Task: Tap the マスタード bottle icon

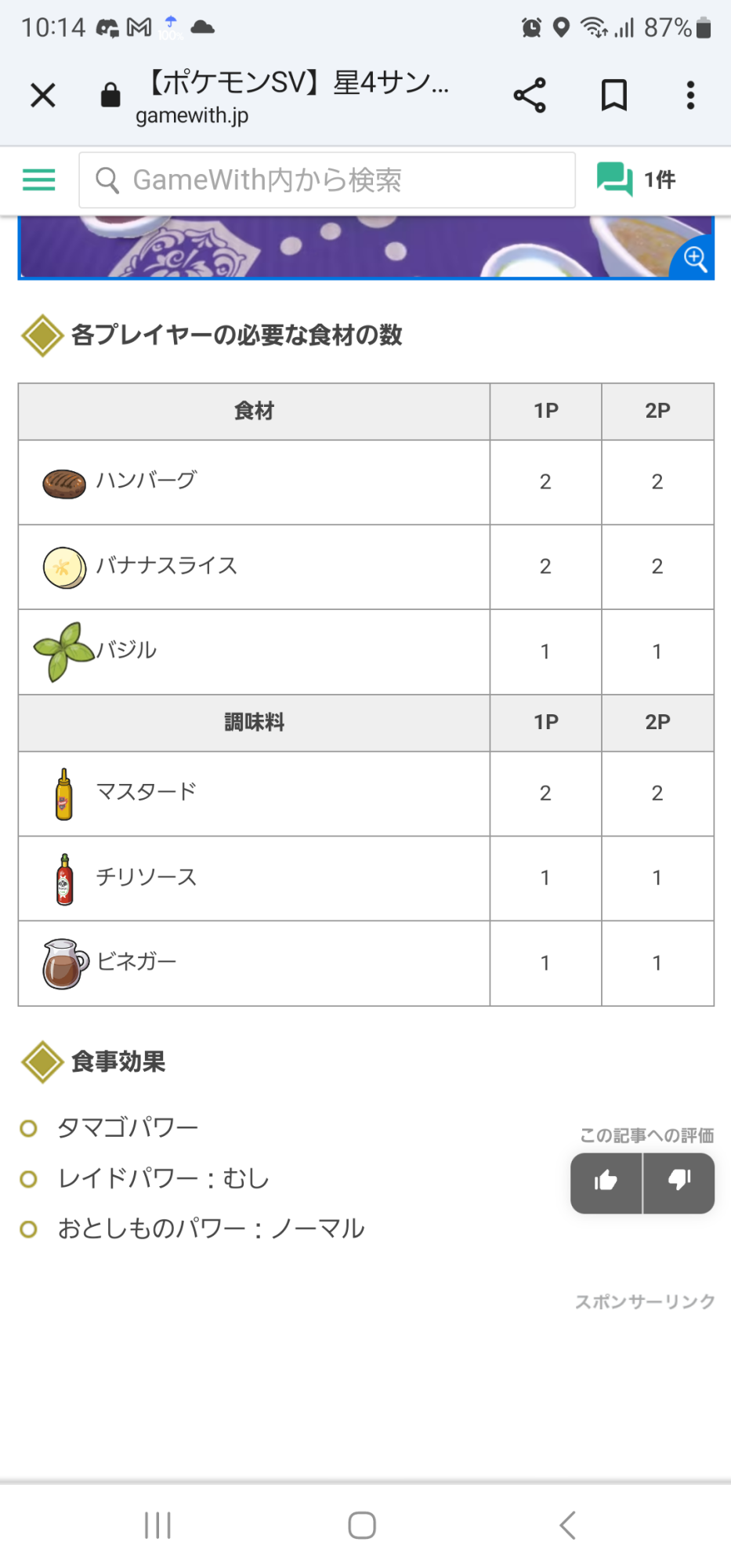Action: point(64,794)
